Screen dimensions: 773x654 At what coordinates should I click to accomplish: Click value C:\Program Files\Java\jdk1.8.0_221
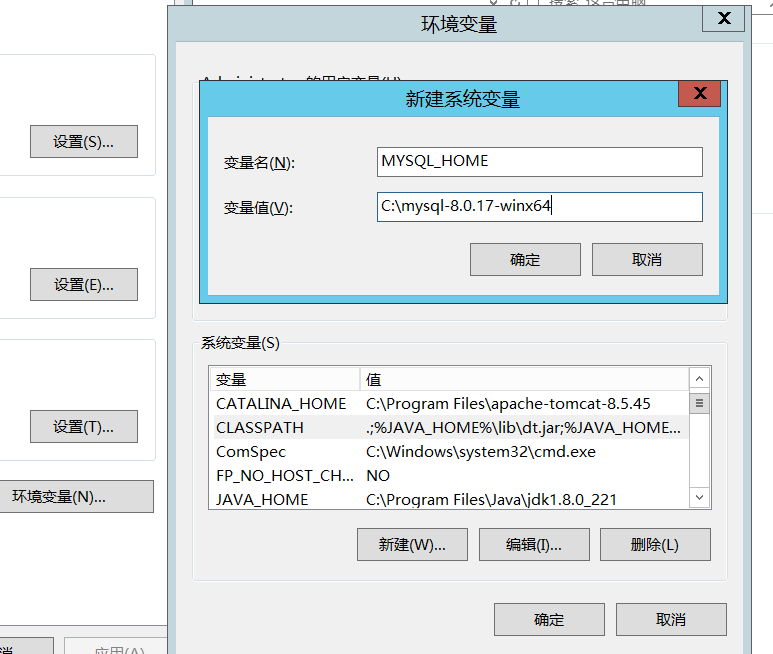tap(491, 499)
